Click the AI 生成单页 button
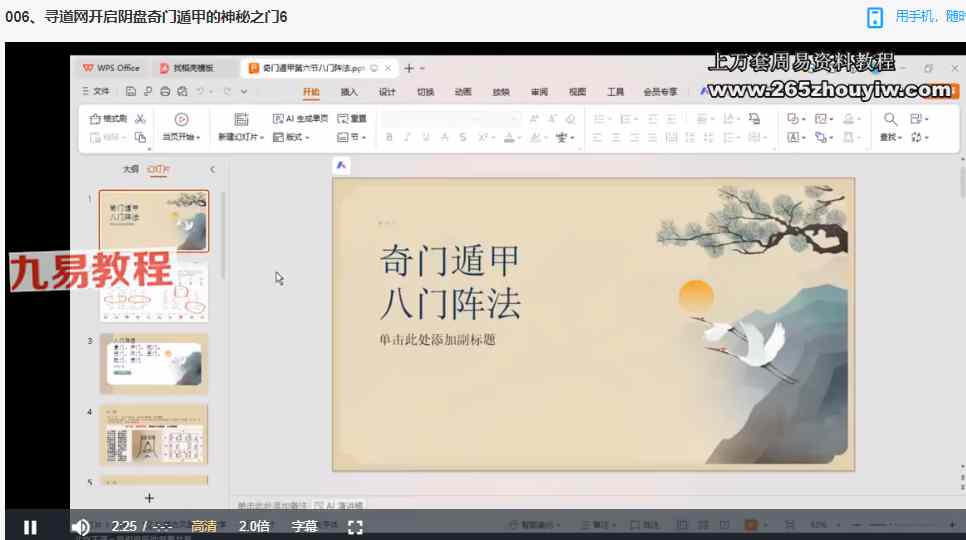Viewport: 966px width, 540px height. tap(300, 119)
